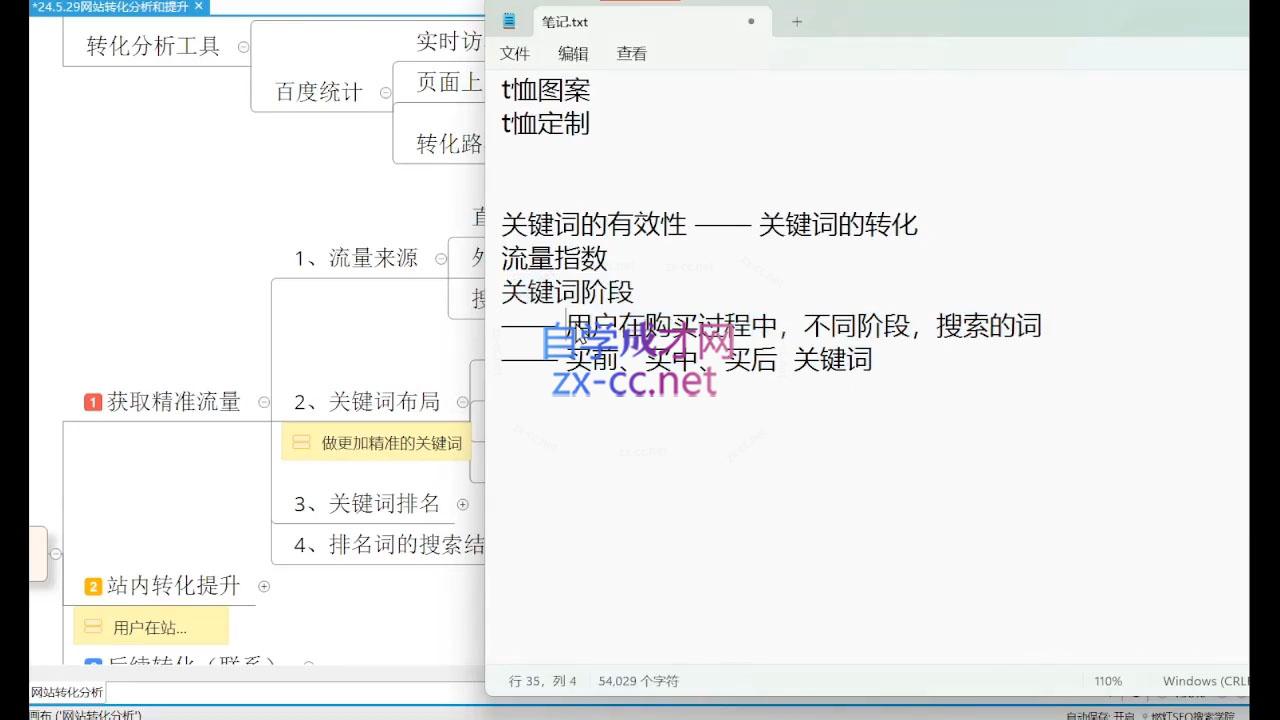Collapse the 转化分析工具 branch
Screen dimensions: 1280x720
(243, 46)
